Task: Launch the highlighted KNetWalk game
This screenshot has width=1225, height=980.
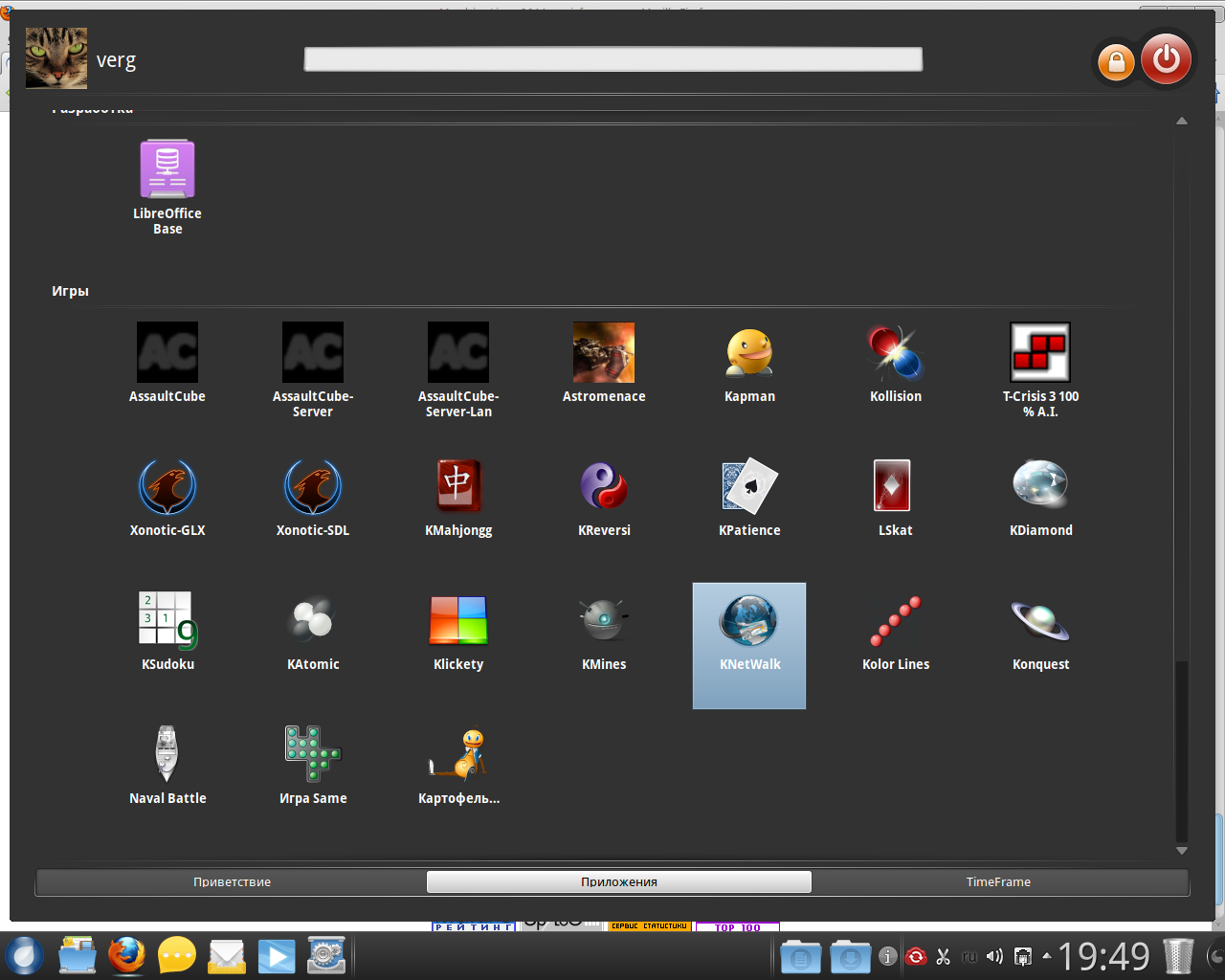Action: point(749,645)
